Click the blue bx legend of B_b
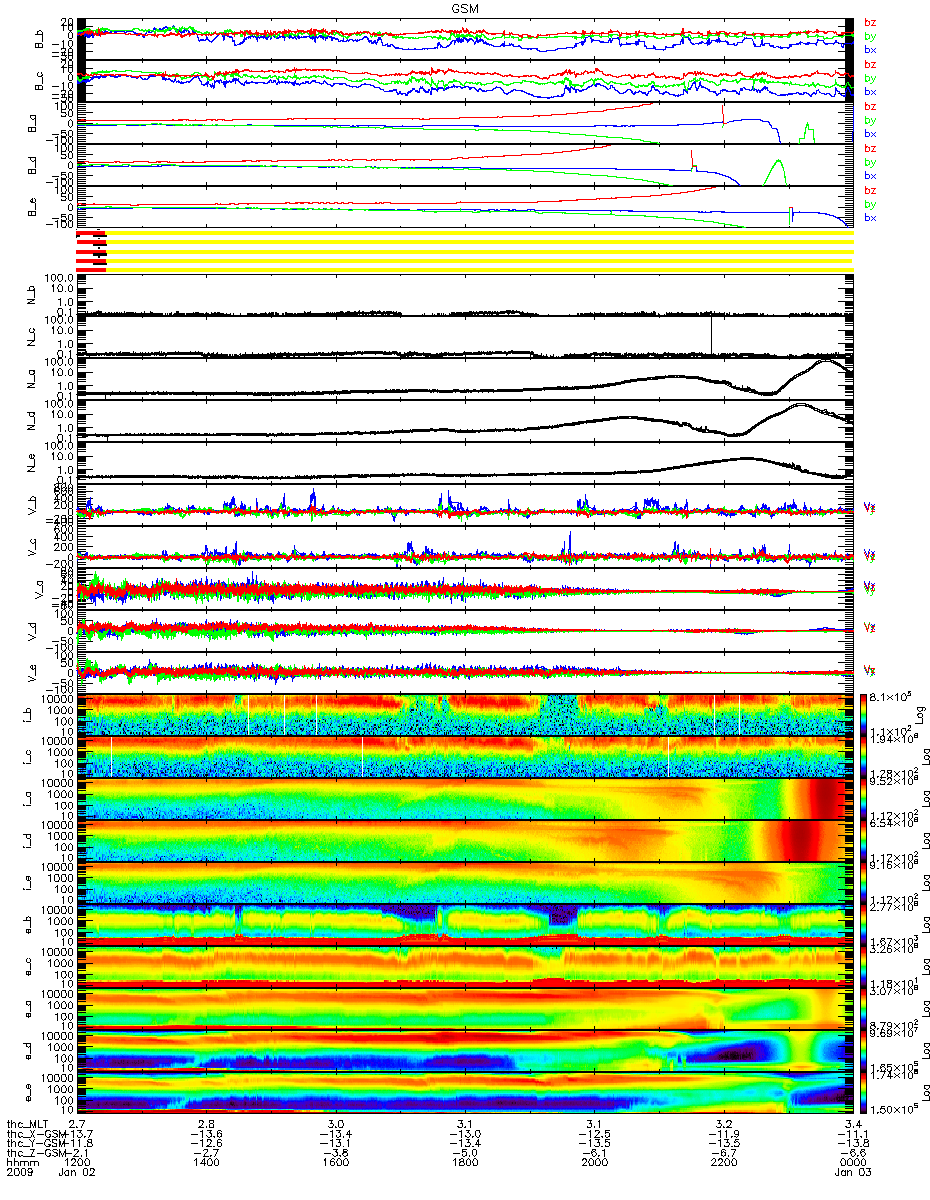Image resolution: width=930 pixels, height=1200 pixels. [870, 50]
